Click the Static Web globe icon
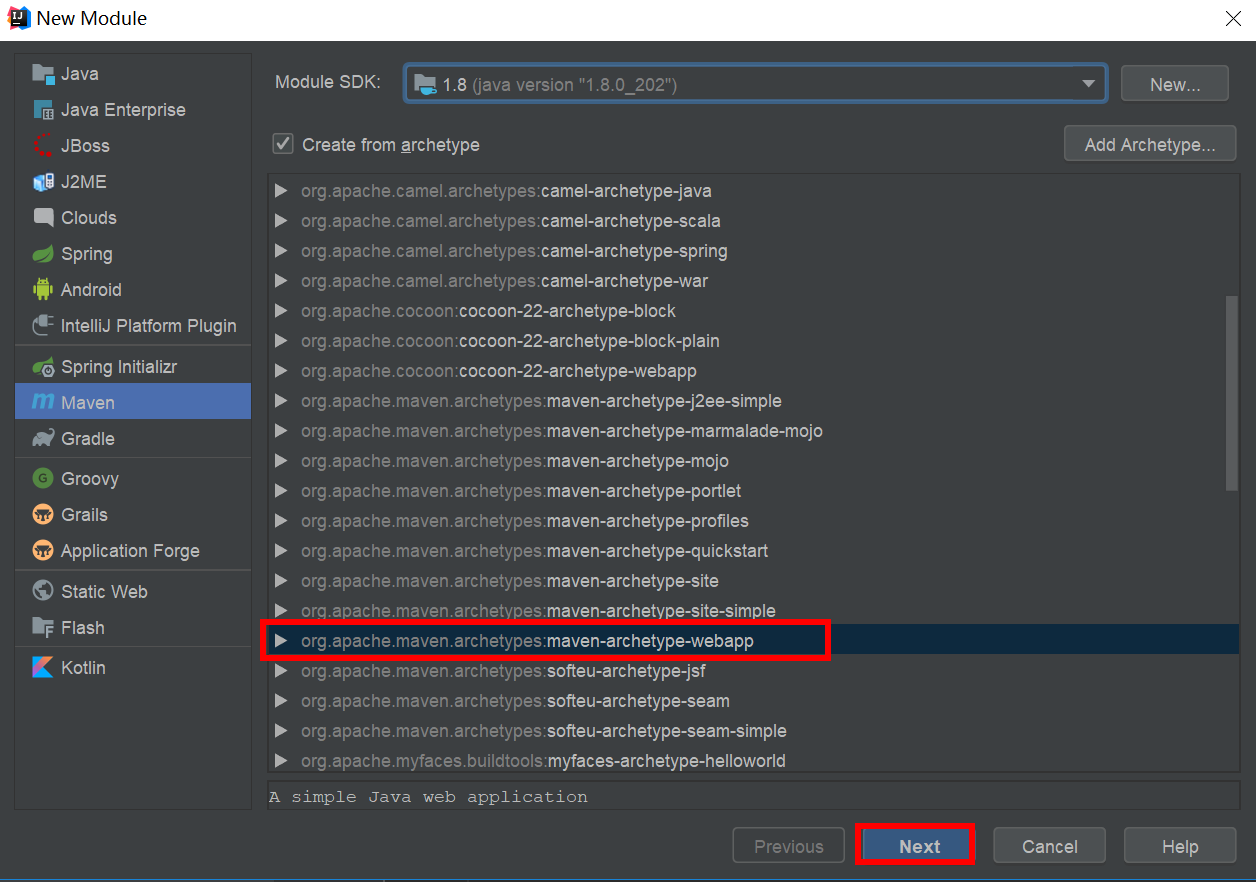The height and width of the screenshot is (882, 1256). click(43, 591)
